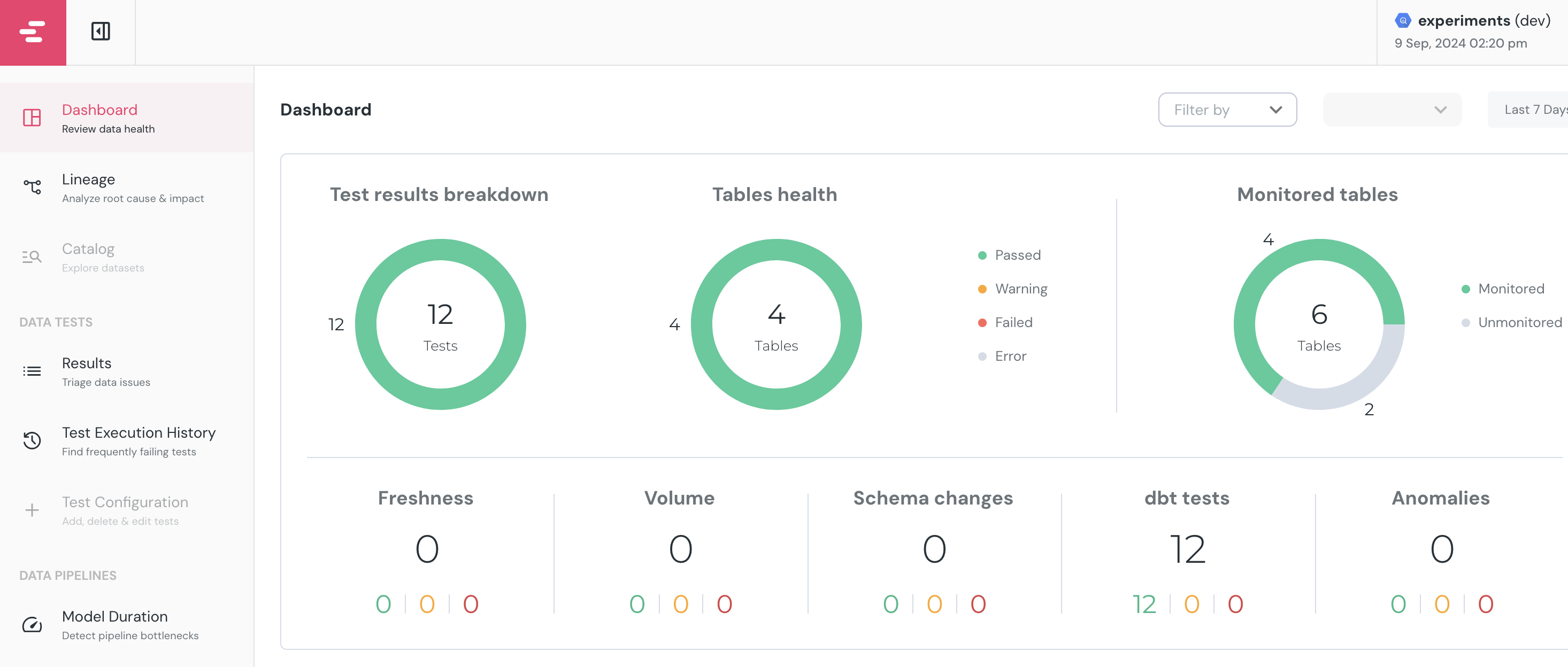This screenshot has width=1568, height=667.
Task: Click the experiments (dev) environment name
Action: click(1484, 21)
